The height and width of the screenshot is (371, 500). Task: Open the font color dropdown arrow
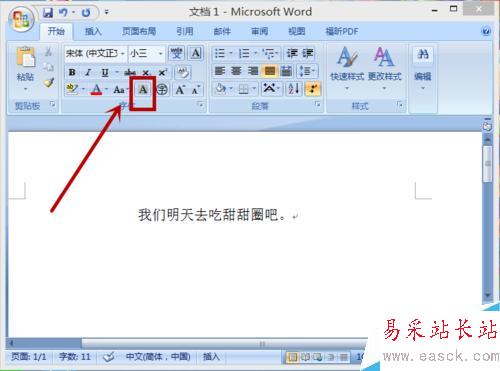pos(106,89)
